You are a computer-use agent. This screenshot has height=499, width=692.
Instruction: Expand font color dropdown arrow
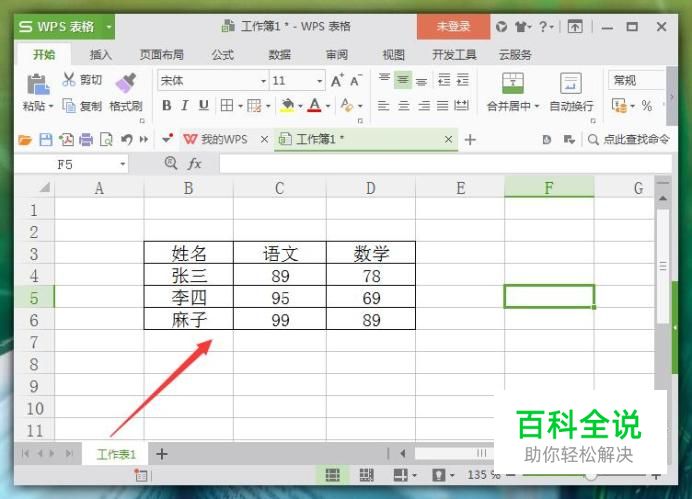328,106
